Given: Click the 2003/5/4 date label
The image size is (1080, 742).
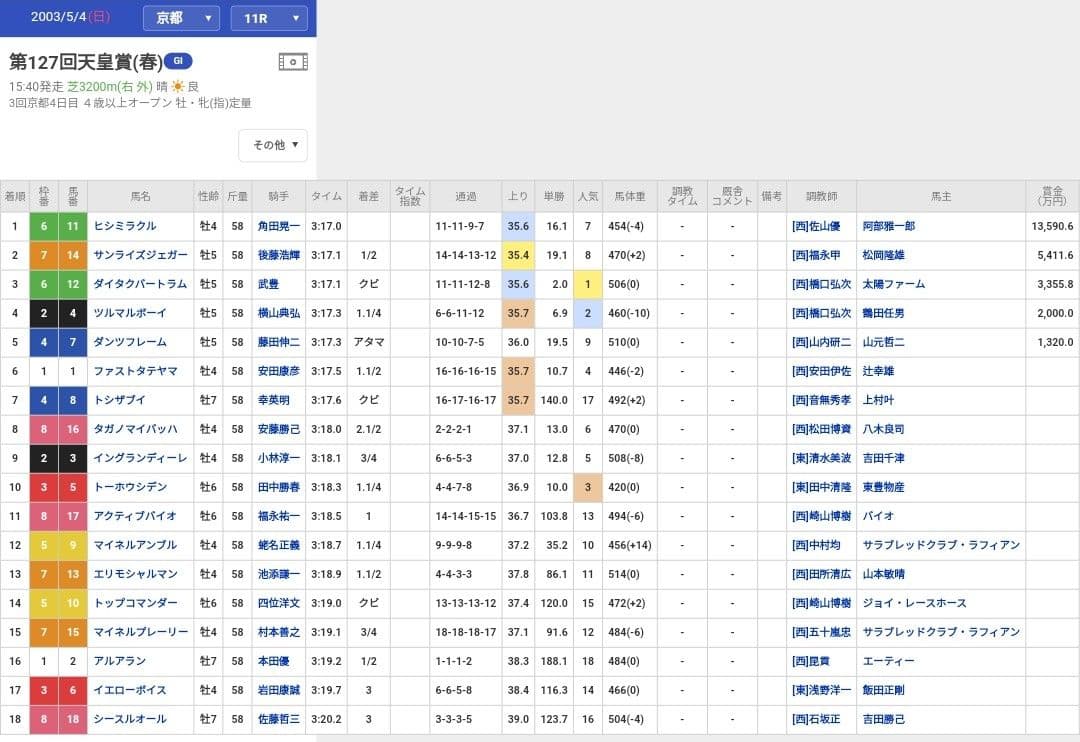Looking at the screenshot, I should pyautogui.click(x=71, y=17).
